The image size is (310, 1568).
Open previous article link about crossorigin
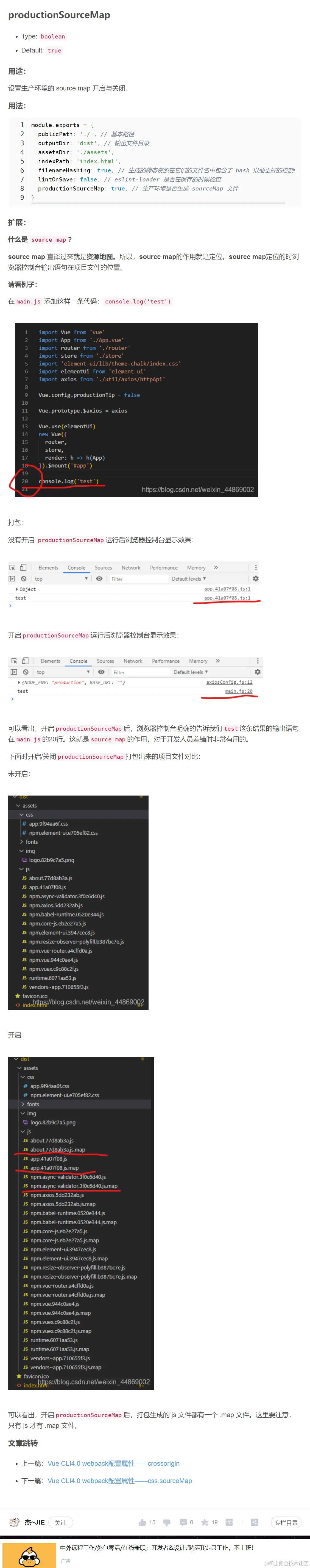tap(114, 1463)
